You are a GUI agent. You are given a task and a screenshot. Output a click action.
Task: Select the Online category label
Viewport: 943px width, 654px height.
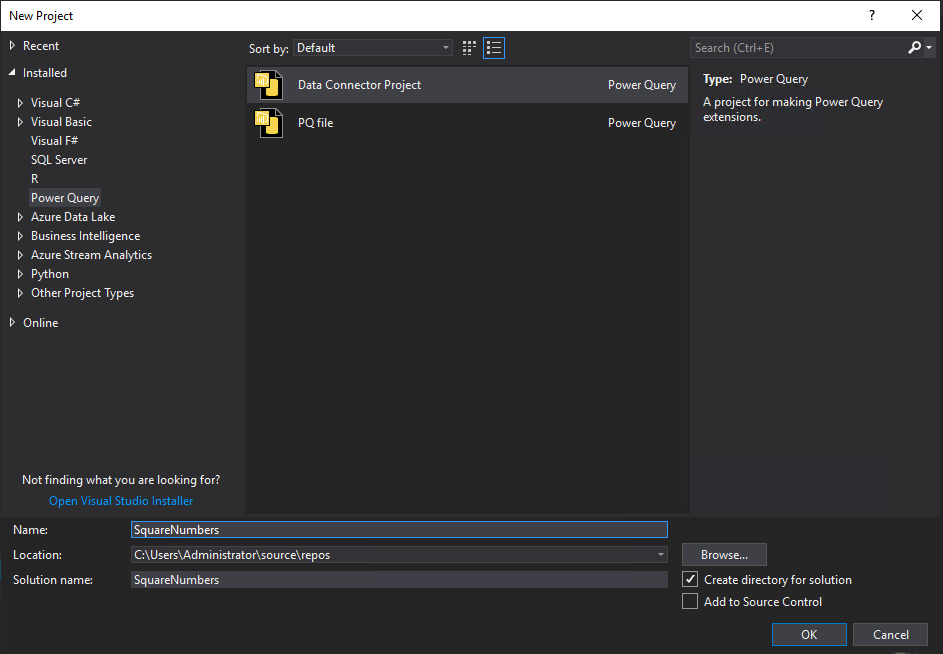[40, 322]
